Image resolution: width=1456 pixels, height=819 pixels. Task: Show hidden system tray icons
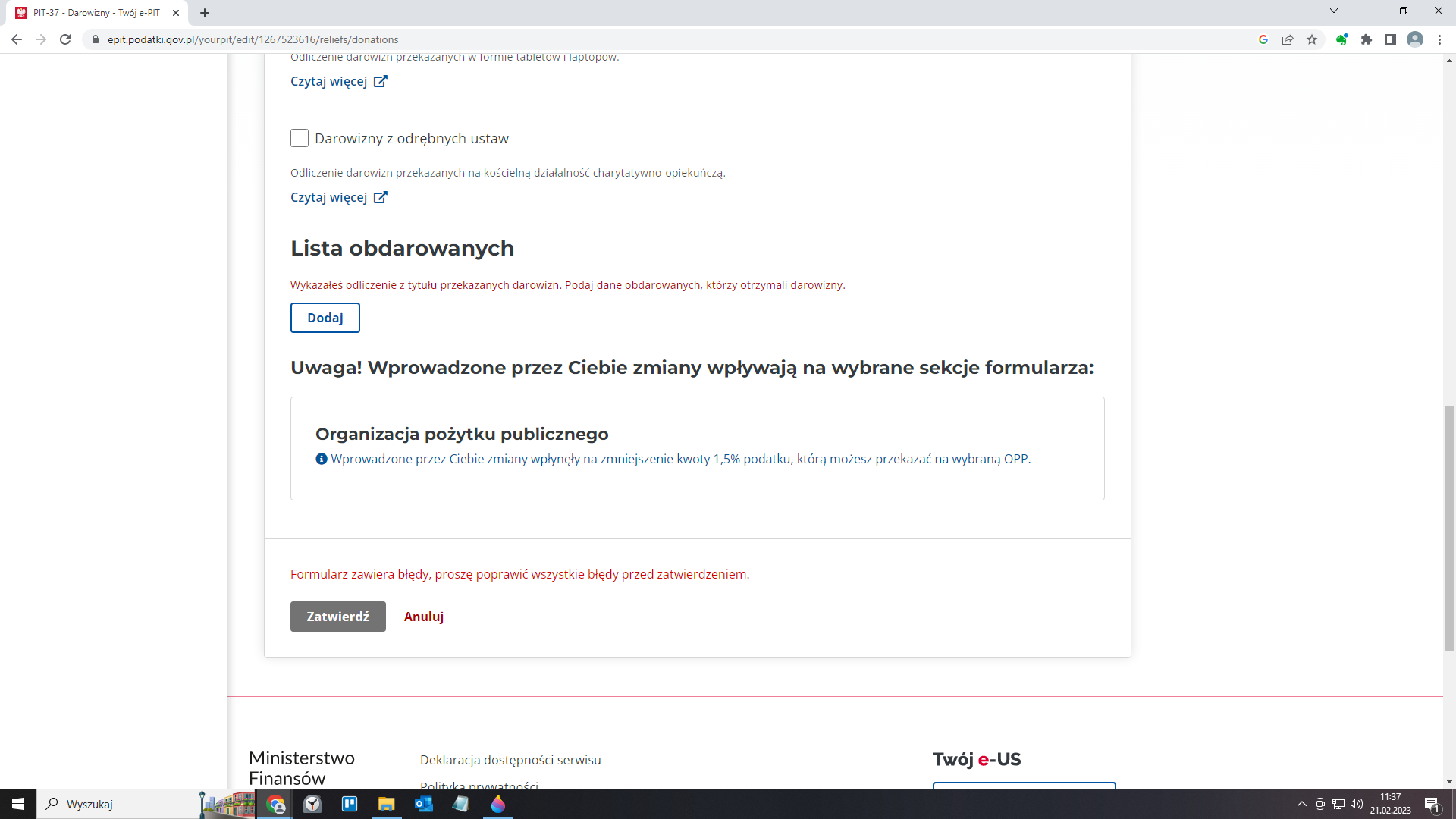click(x=1302, y=804)
